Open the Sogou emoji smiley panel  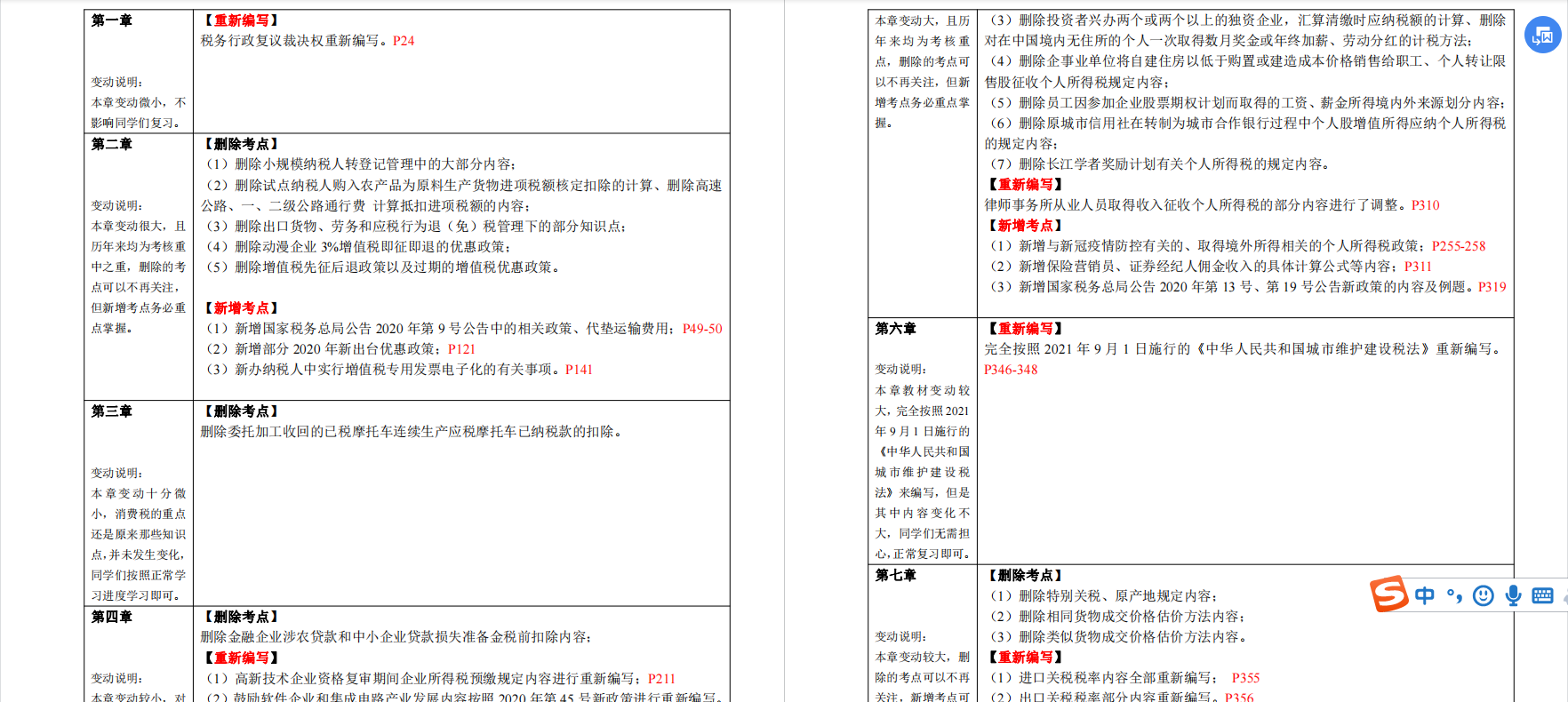[1483, 595]
